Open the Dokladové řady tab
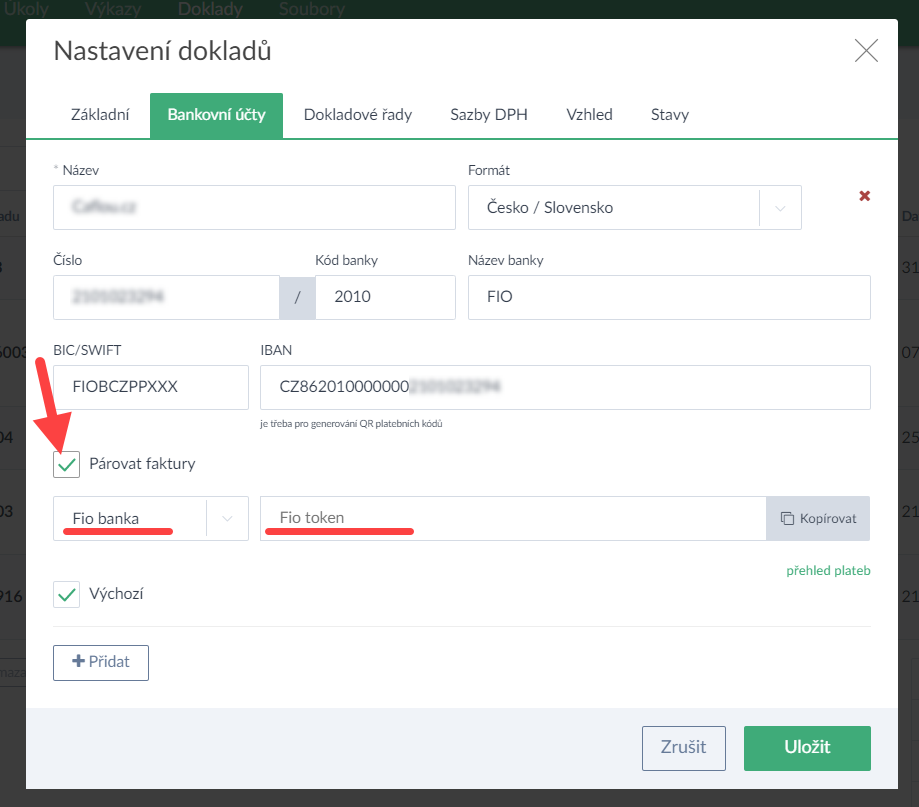This screenshot has width=919, height=807. pos(358,115)
